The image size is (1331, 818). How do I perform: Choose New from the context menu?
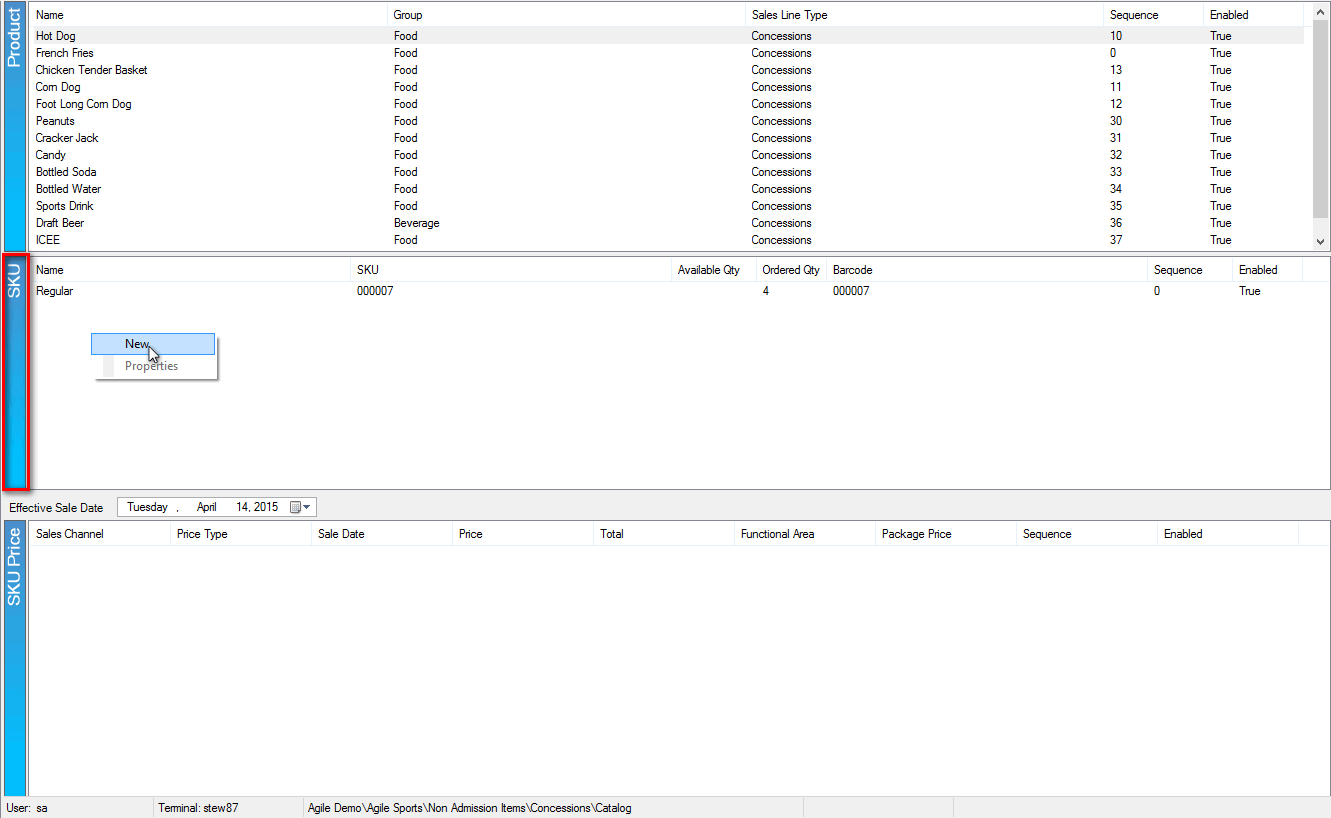(153, 344)
